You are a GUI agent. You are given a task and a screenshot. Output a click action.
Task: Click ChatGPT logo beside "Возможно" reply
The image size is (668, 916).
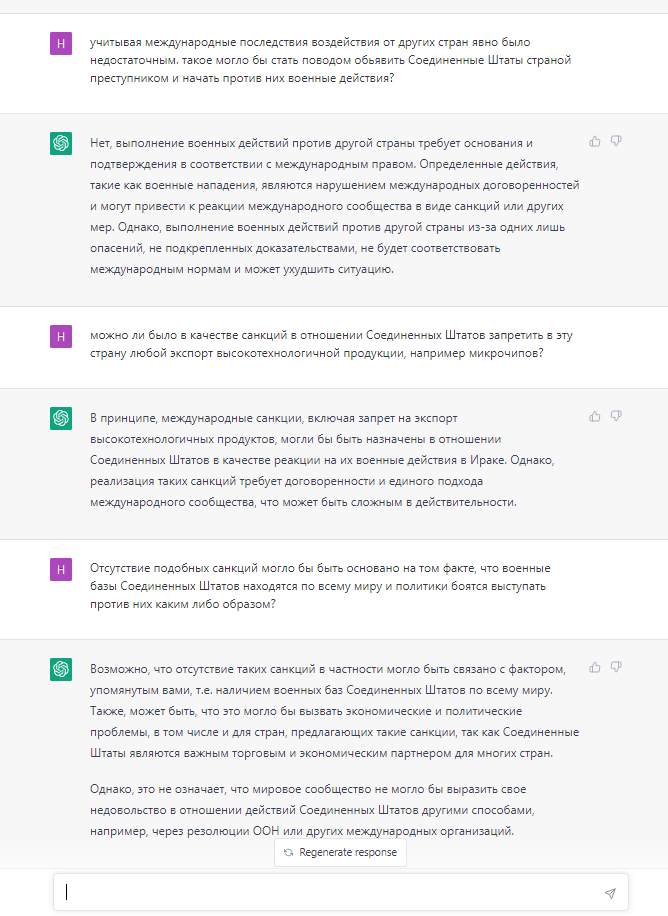(x=61, y=669)
